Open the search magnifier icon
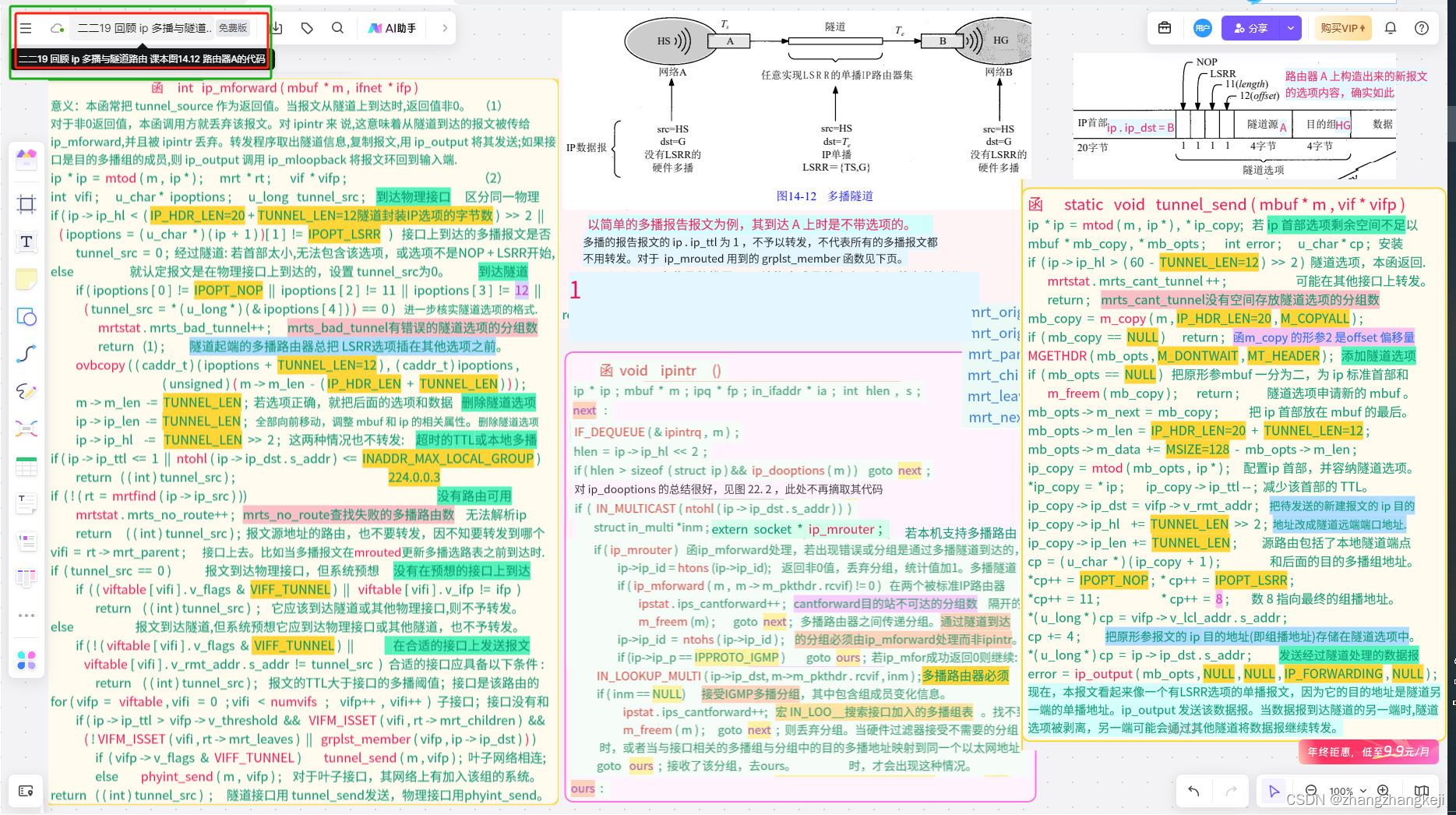This screenshot has width=1456, height=815. click(337, 28)
